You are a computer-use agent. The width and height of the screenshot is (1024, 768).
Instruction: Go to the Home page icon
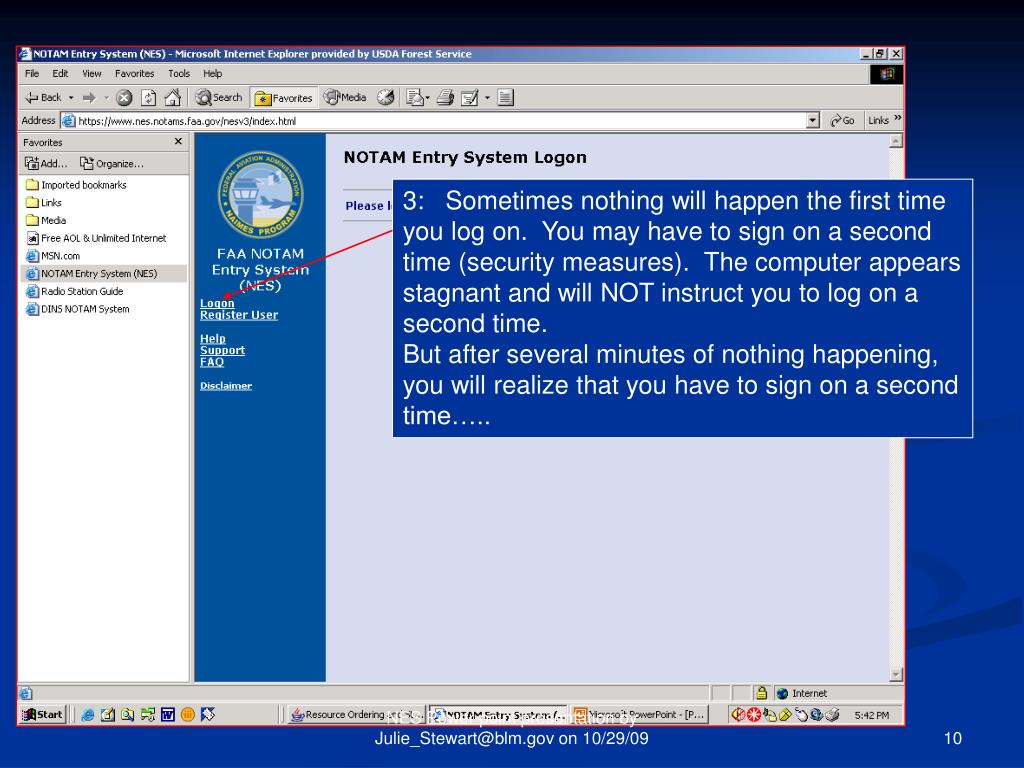[172, 98]
